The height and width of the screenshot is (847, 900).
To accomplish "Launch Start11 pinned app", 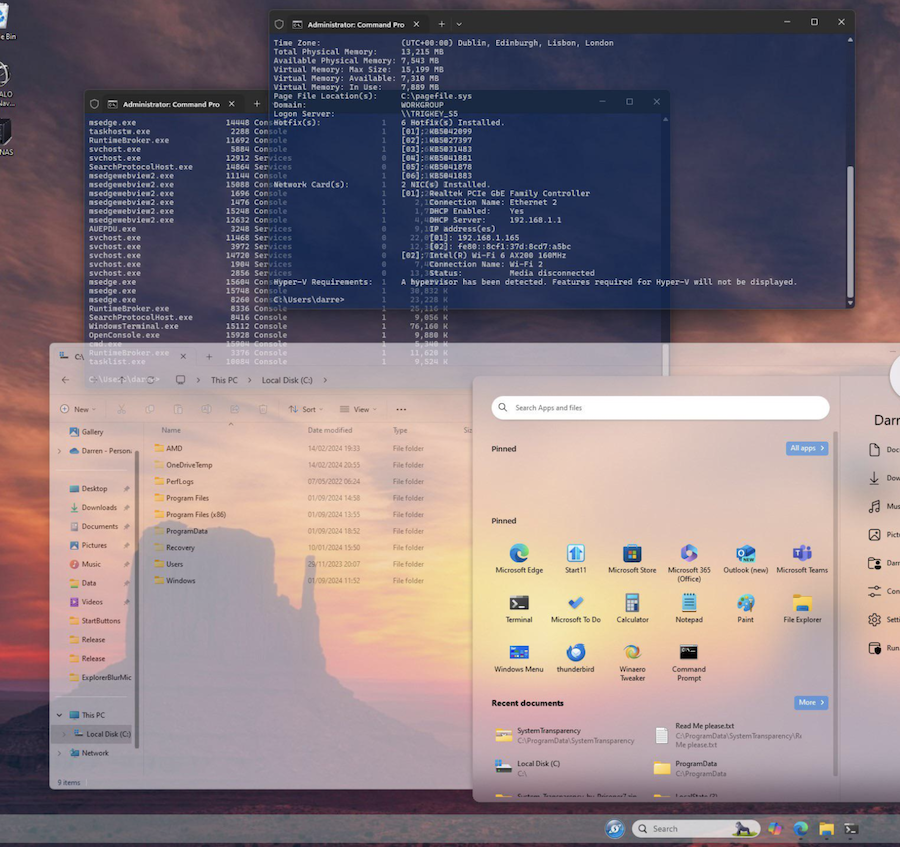I will tap(575, 558).
